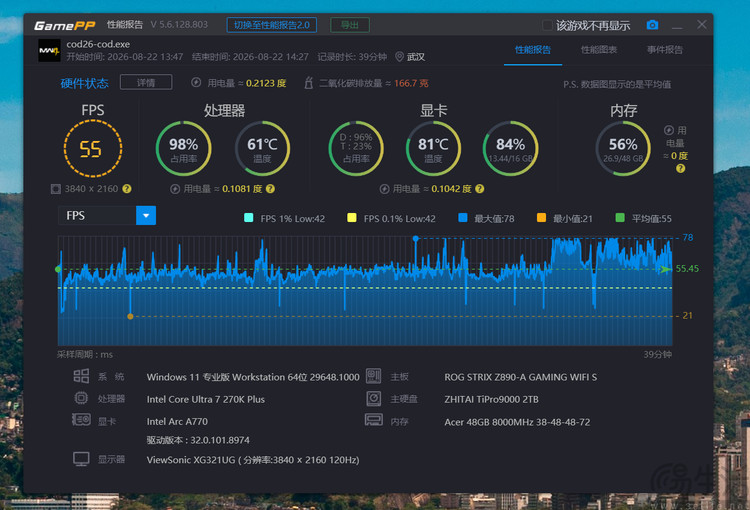The image size is (750, 510).
Task: Switch to 性能图表 tab
Action: 599,50
